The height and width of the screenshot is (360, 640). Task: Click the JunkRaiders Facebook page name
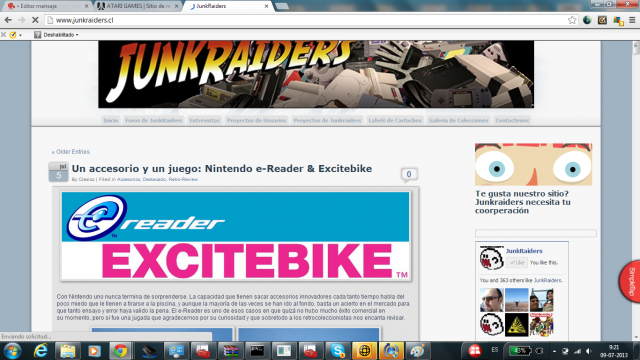524,251
